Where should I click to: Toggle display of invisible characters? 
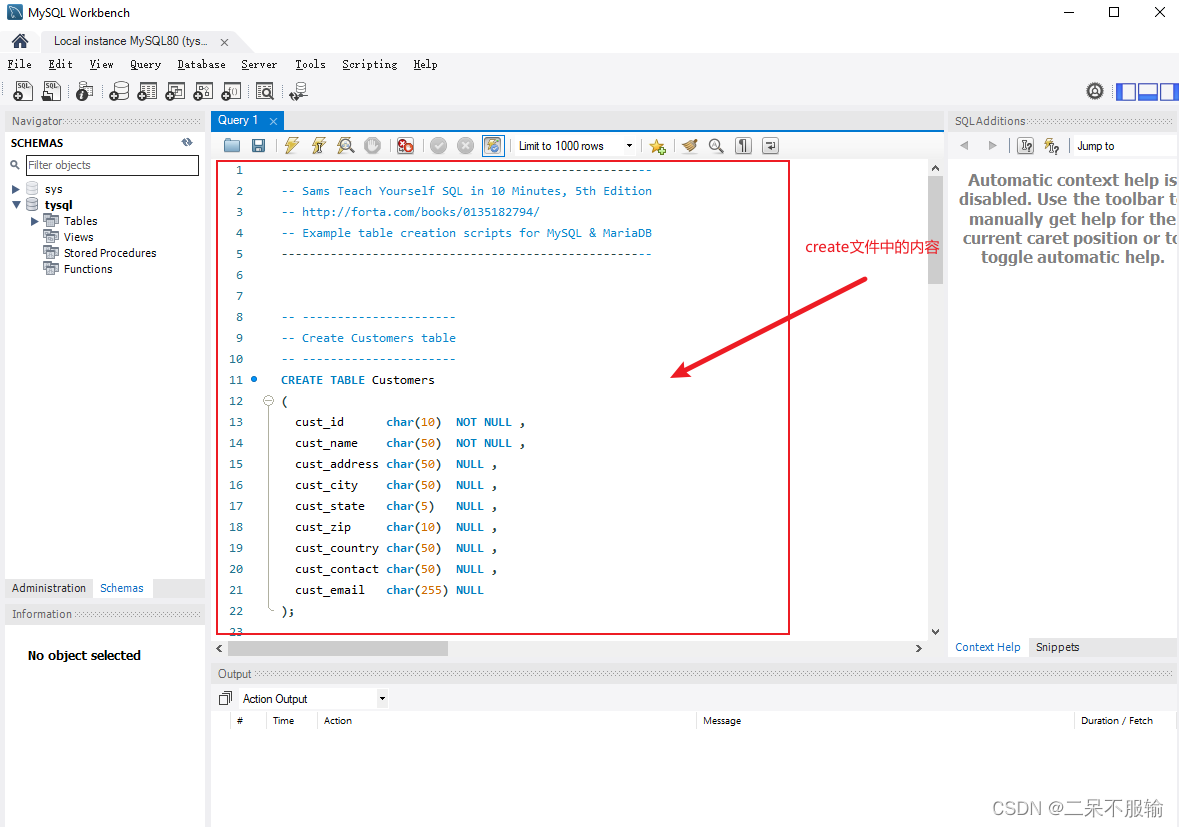point(742,145)
